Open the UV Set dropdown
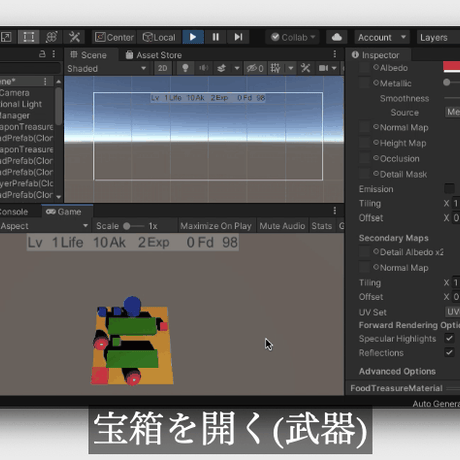Viewport: 460px width, 460px height. coord(452,312)
